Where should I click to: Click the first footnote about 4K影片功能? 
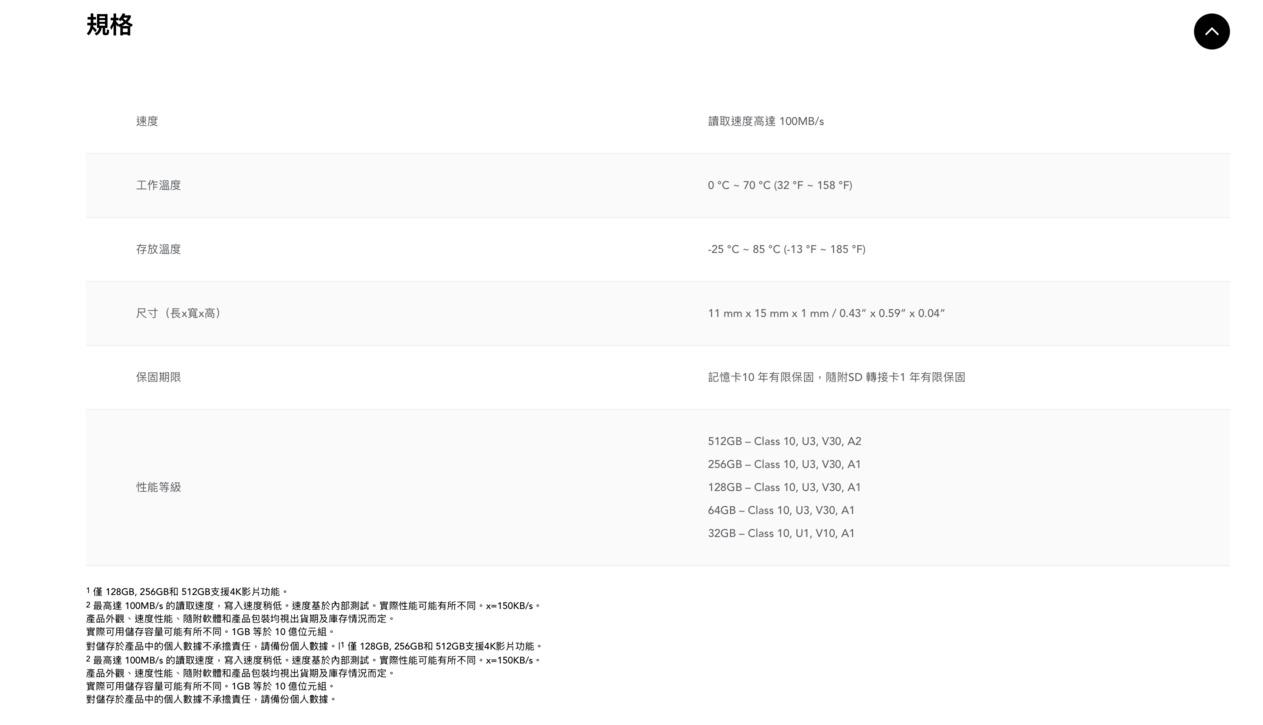187,592
